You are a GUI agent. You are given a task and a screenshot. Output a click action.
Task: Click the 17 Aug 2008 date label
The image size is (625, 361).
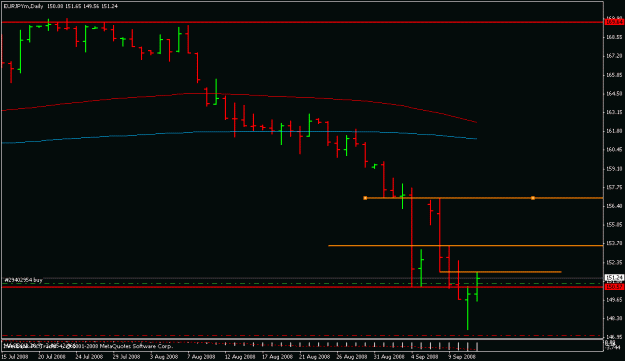click(277, 357)
